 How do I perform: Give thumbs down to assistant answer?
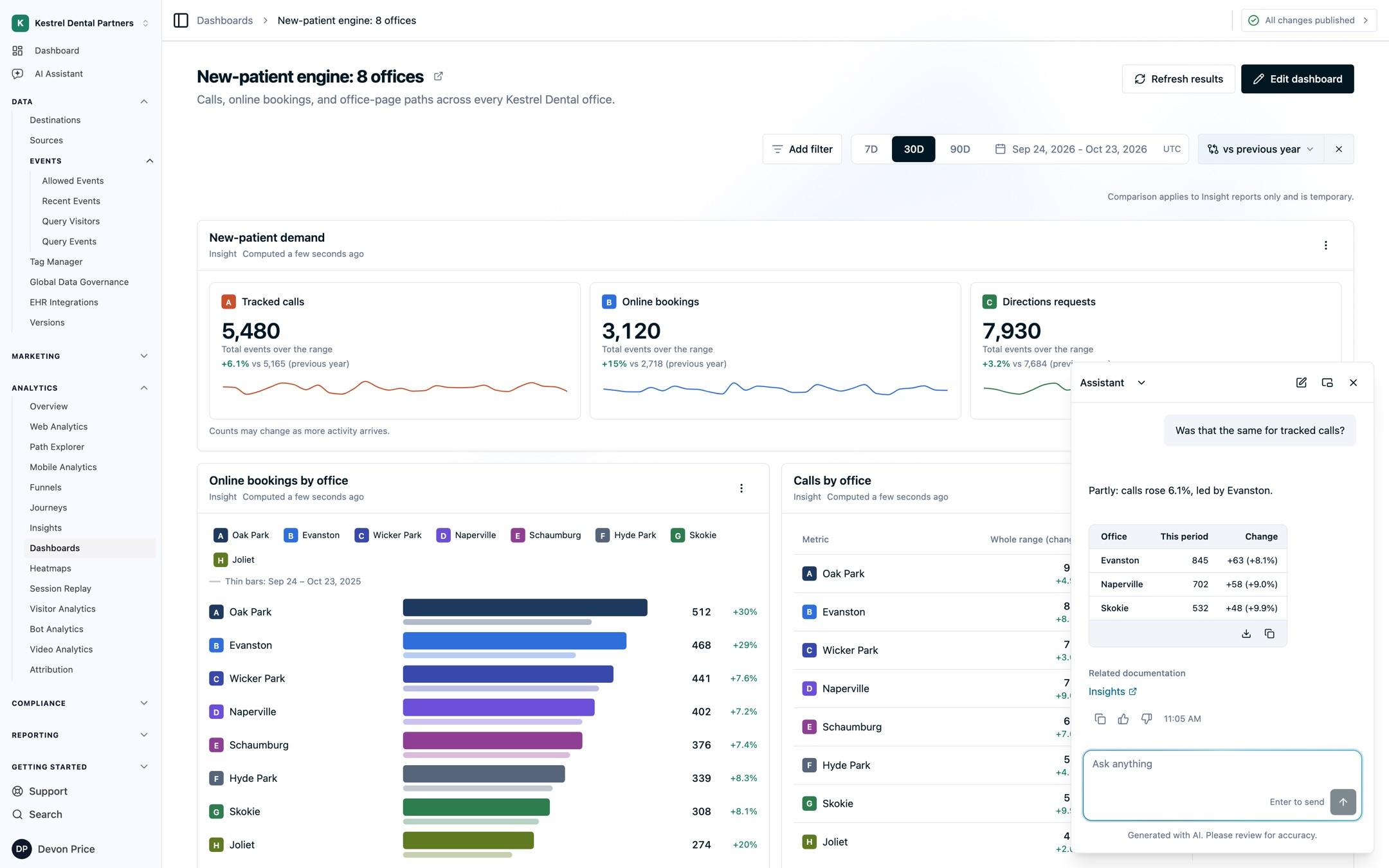tap(1146, 719)
